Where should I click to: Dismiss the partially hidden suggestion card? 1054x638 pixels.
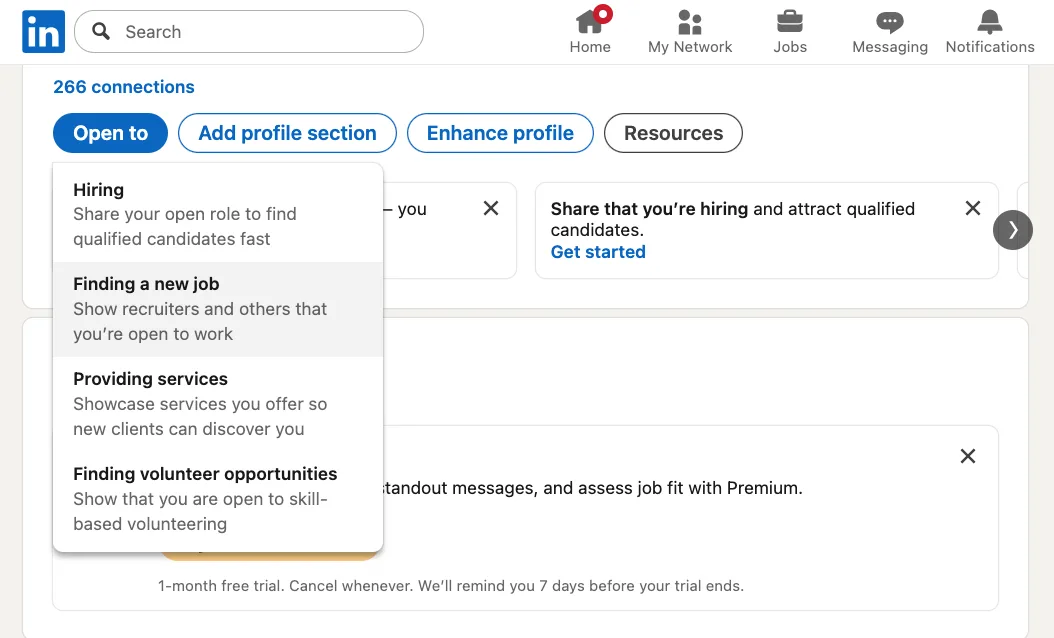tap(491, 208)
